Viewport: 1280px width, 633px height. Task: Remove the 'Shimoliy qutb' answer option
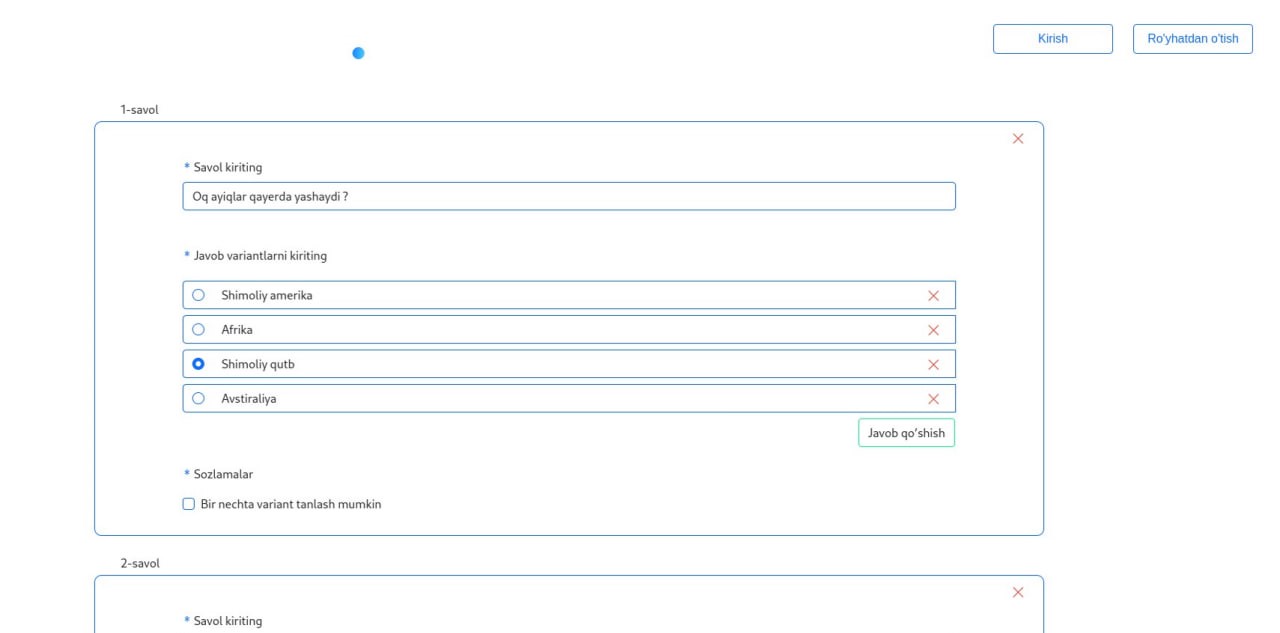pos(933,364)
